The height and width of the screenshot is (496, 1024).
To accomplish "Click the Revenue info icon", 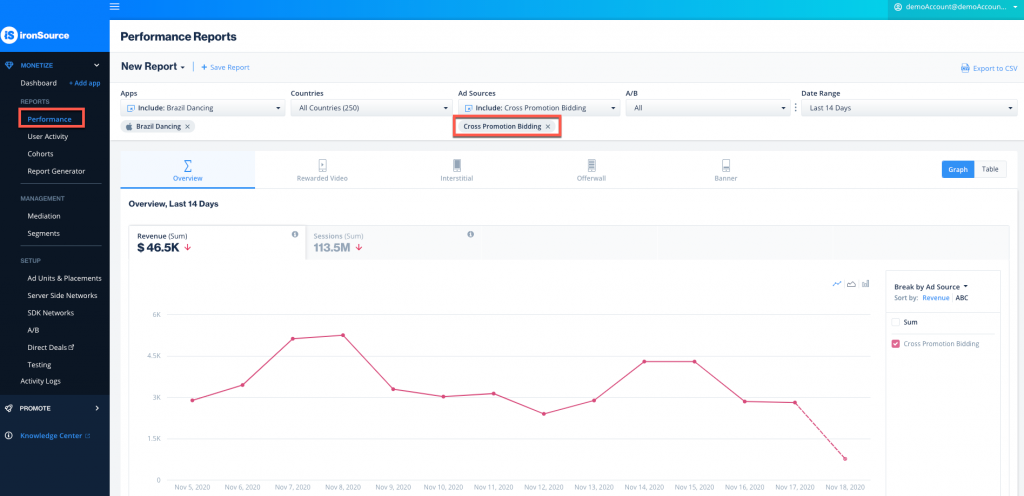I will pyautogui.click(x=295, y=234).
